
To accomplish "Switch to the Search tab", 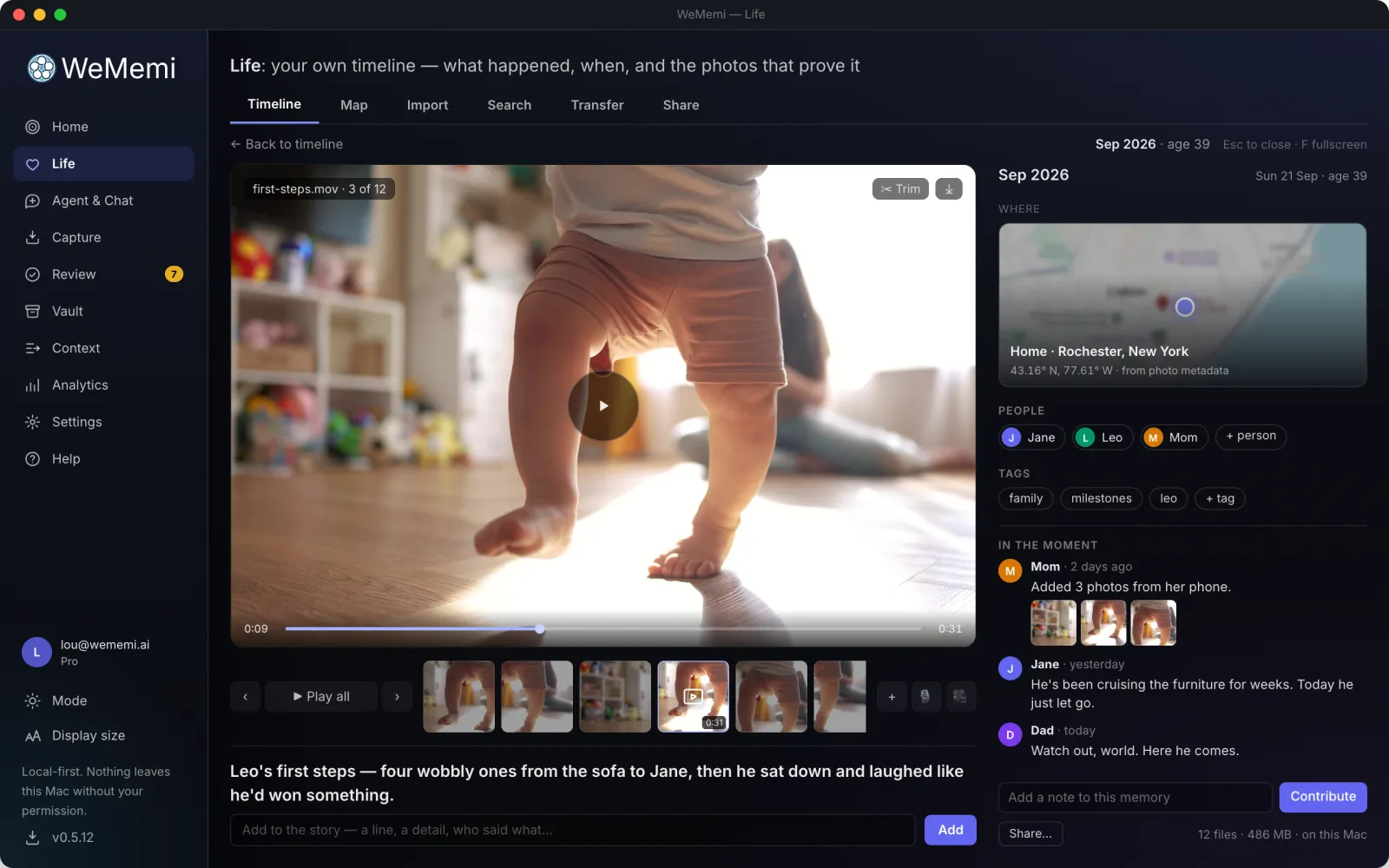I will tap(510, 105).
